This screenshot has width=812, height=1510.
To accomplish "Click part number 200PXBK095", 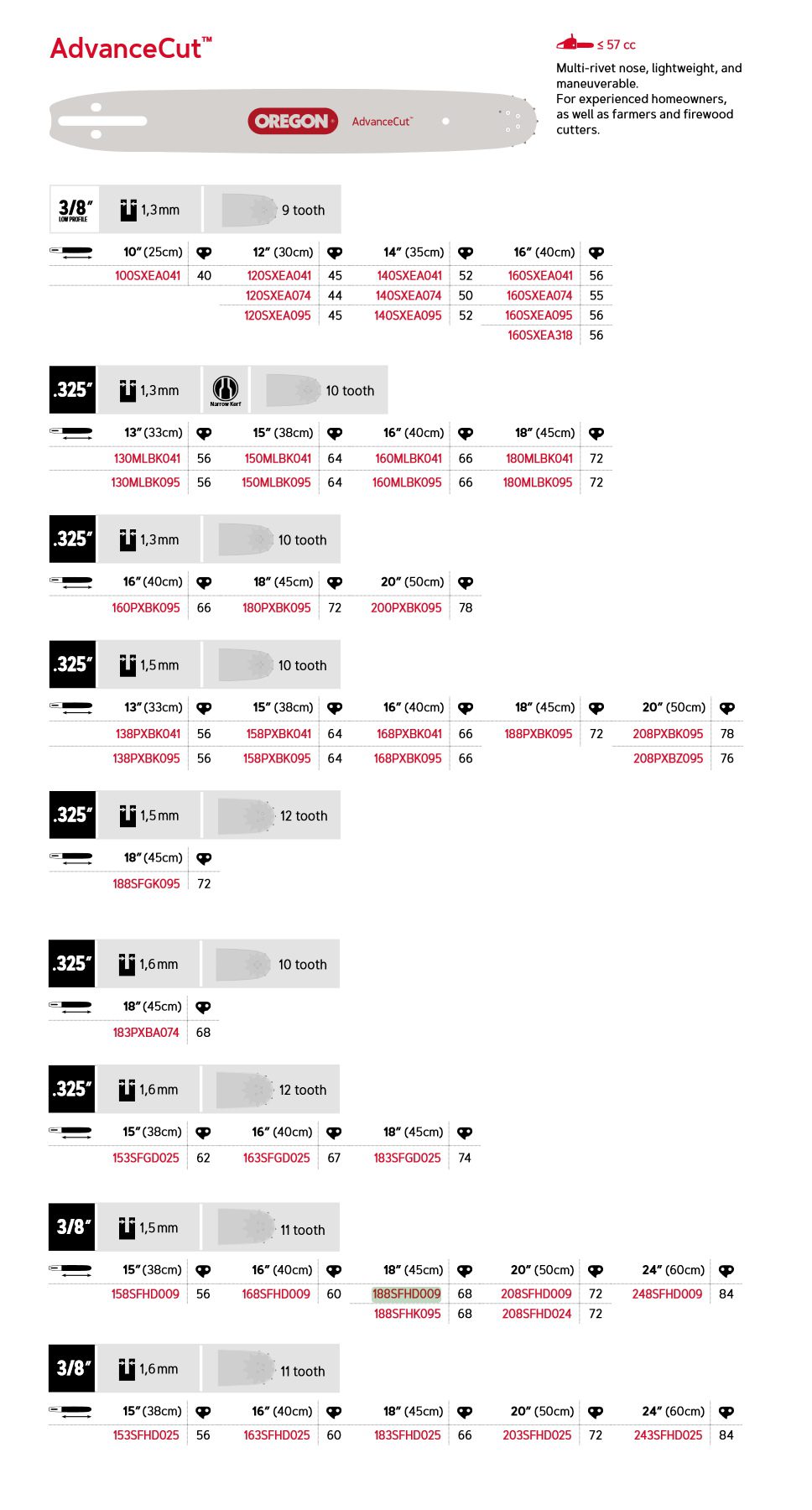I will point(406,607).
